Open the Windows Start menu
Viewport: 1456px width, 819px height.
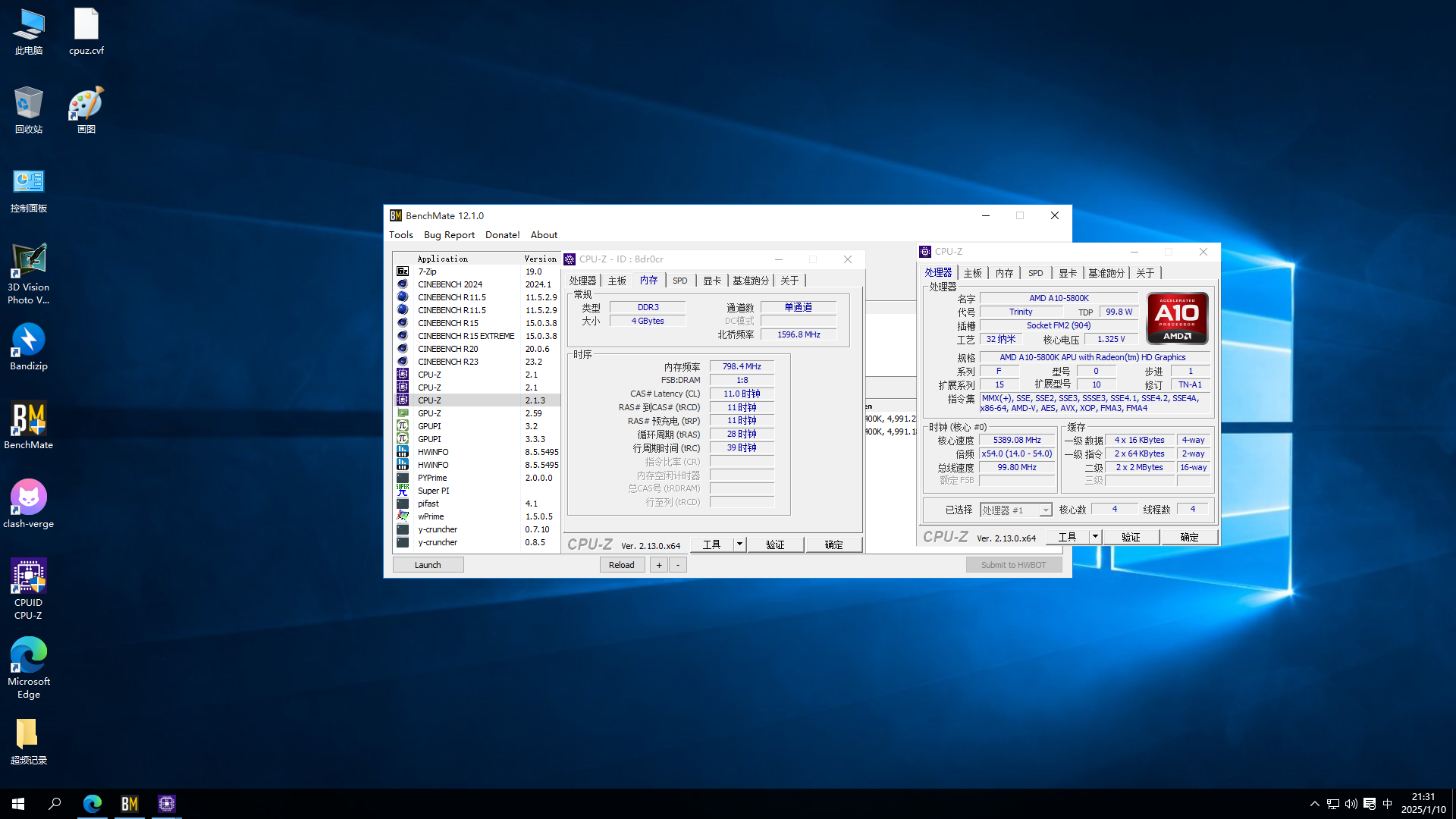(18, 804)
